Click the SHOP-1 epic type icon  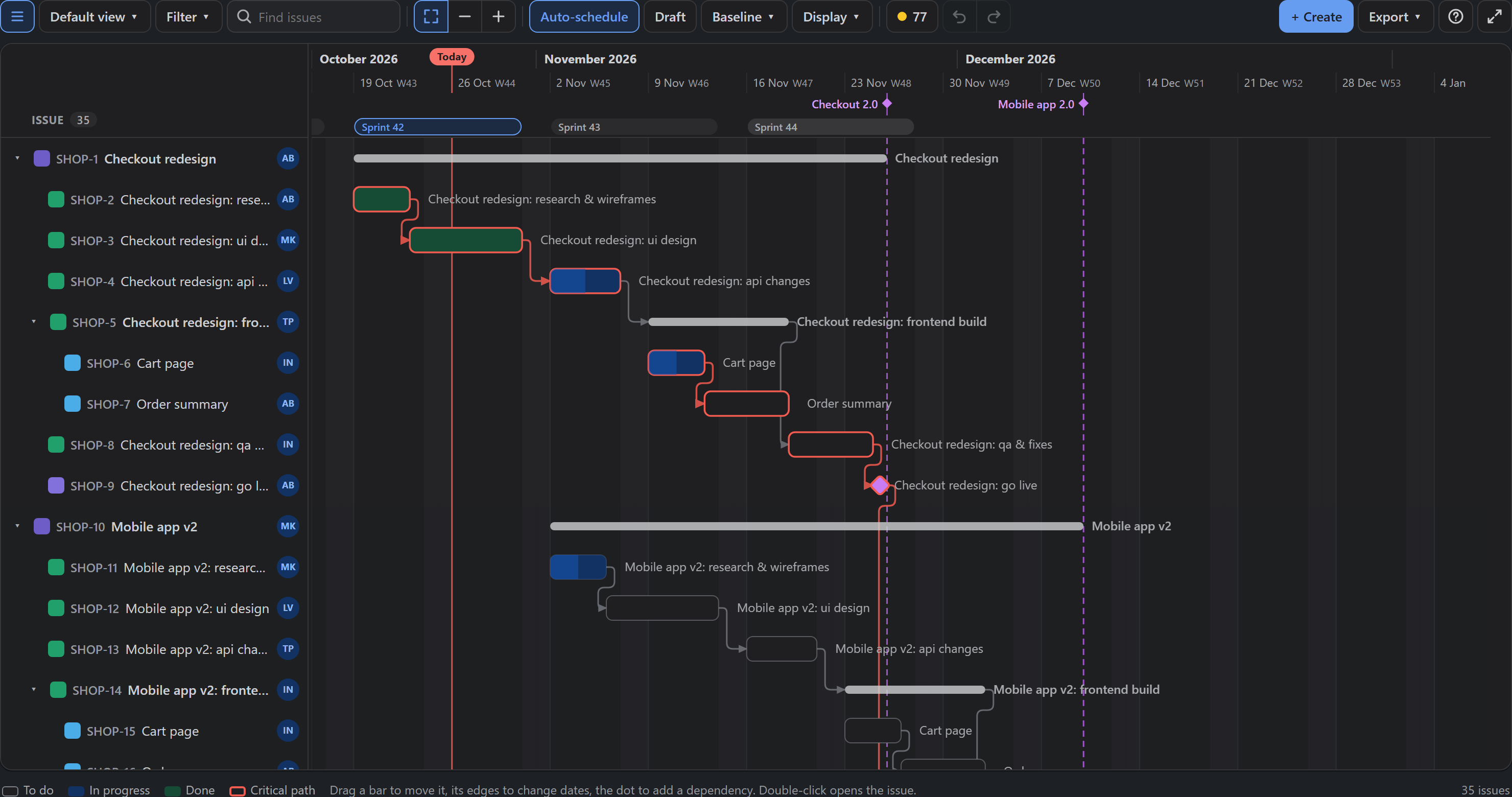(42, 158)
